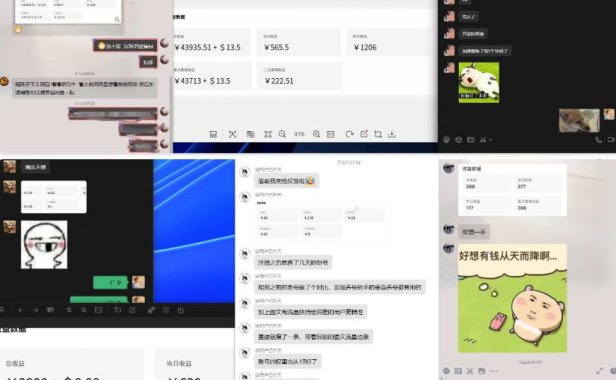Rotate the image in the light image viewer
Screen dimensions: 616x380
click(349, 134)
